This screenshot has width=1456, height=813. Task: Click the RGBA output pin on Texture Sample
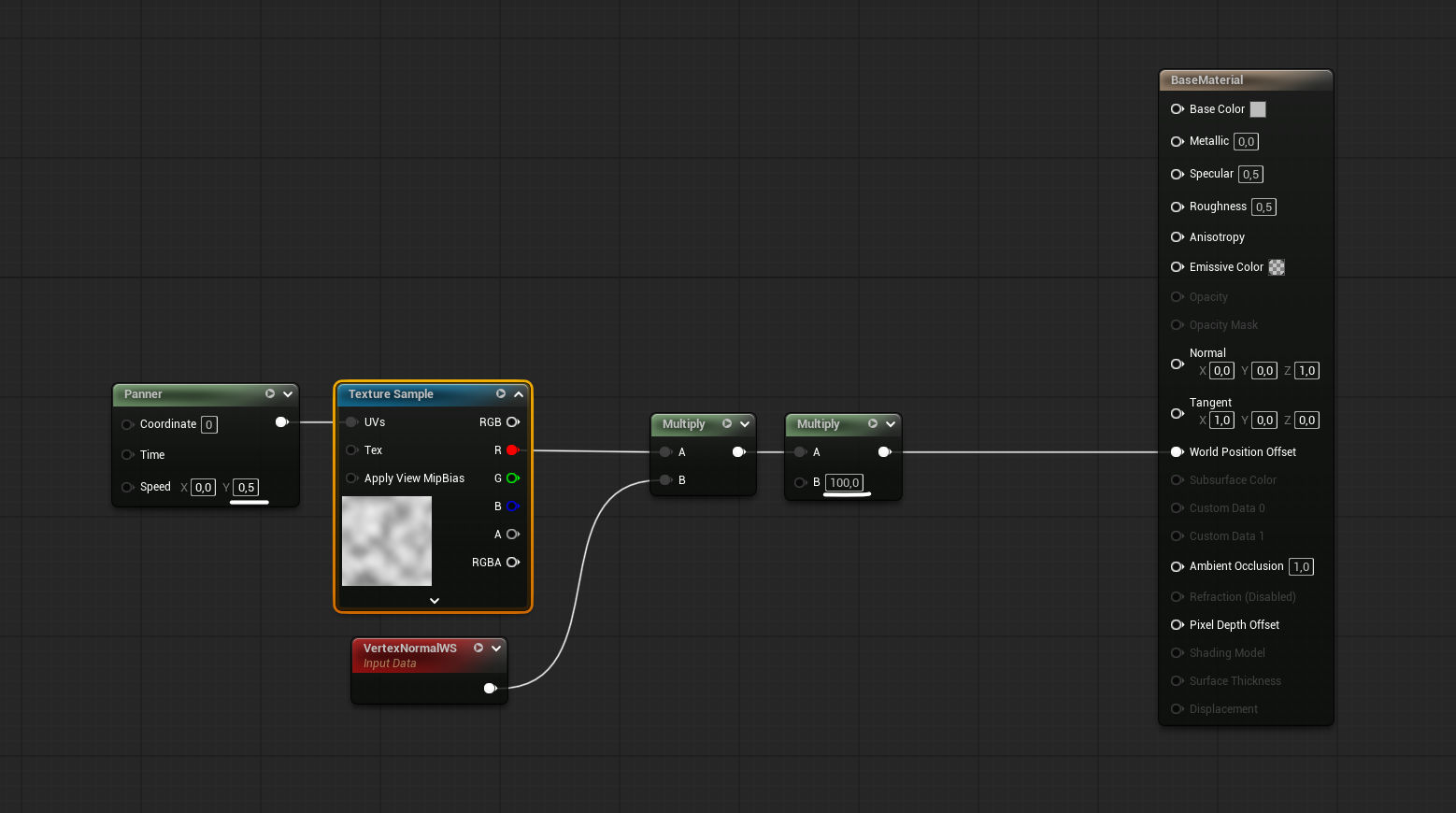point(512,563)
